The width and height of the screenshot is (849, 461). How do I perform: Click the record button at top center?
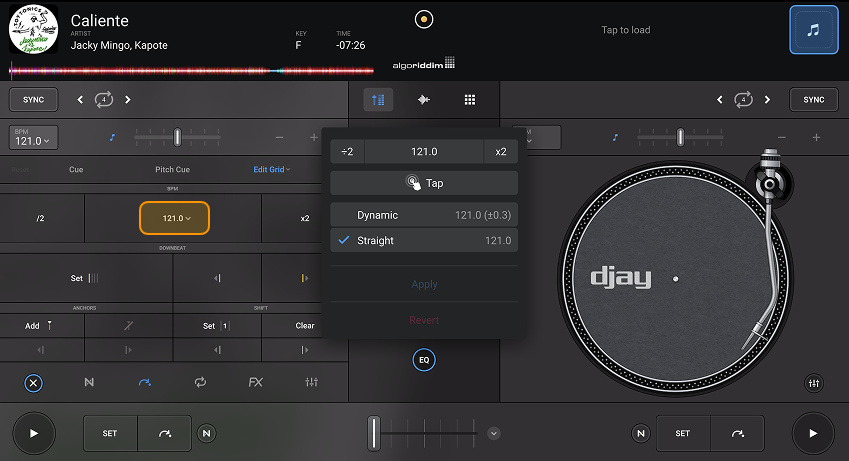coord(424,20)
